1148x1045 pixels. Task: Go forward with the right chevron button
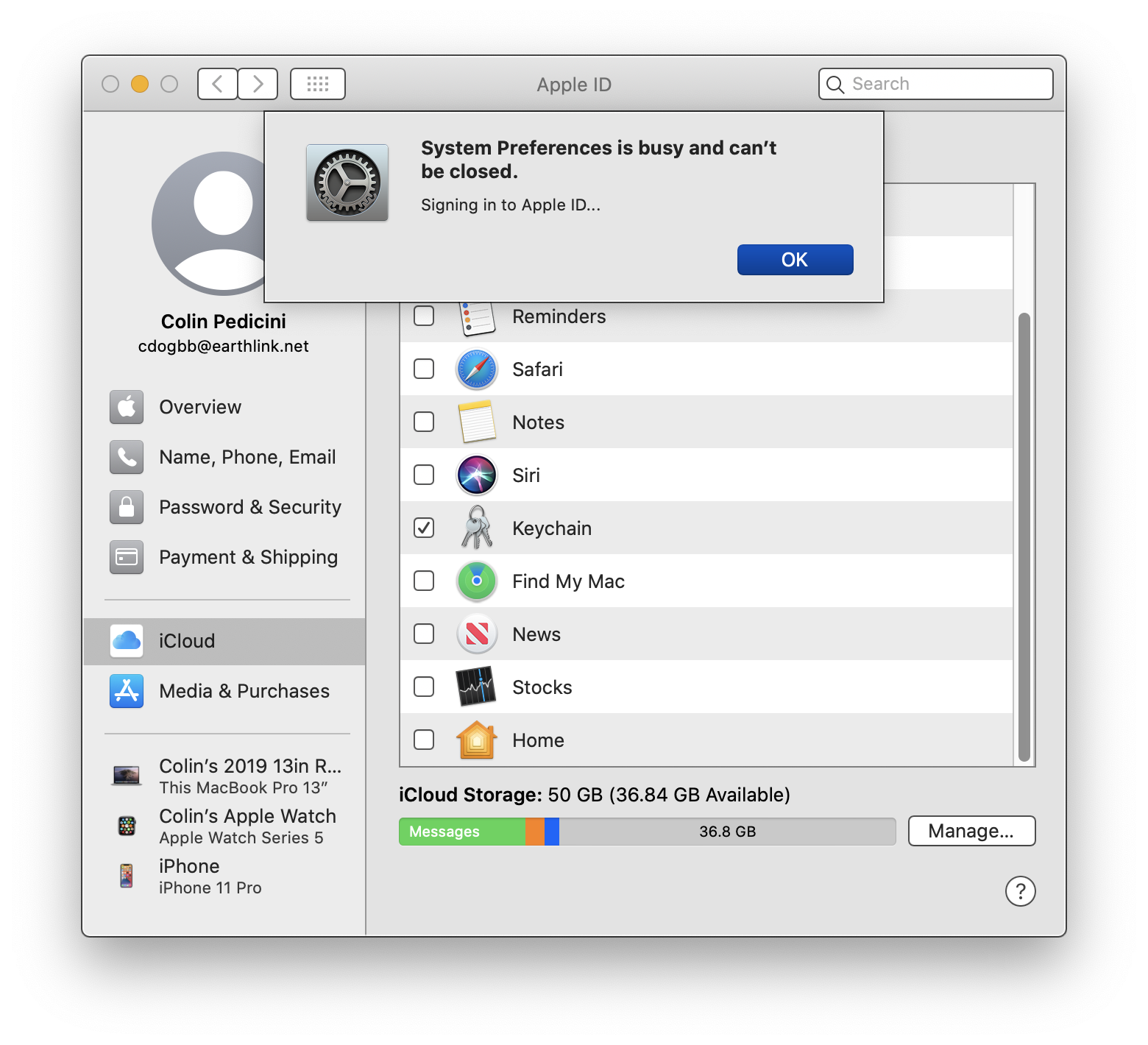tap(258, 84)
